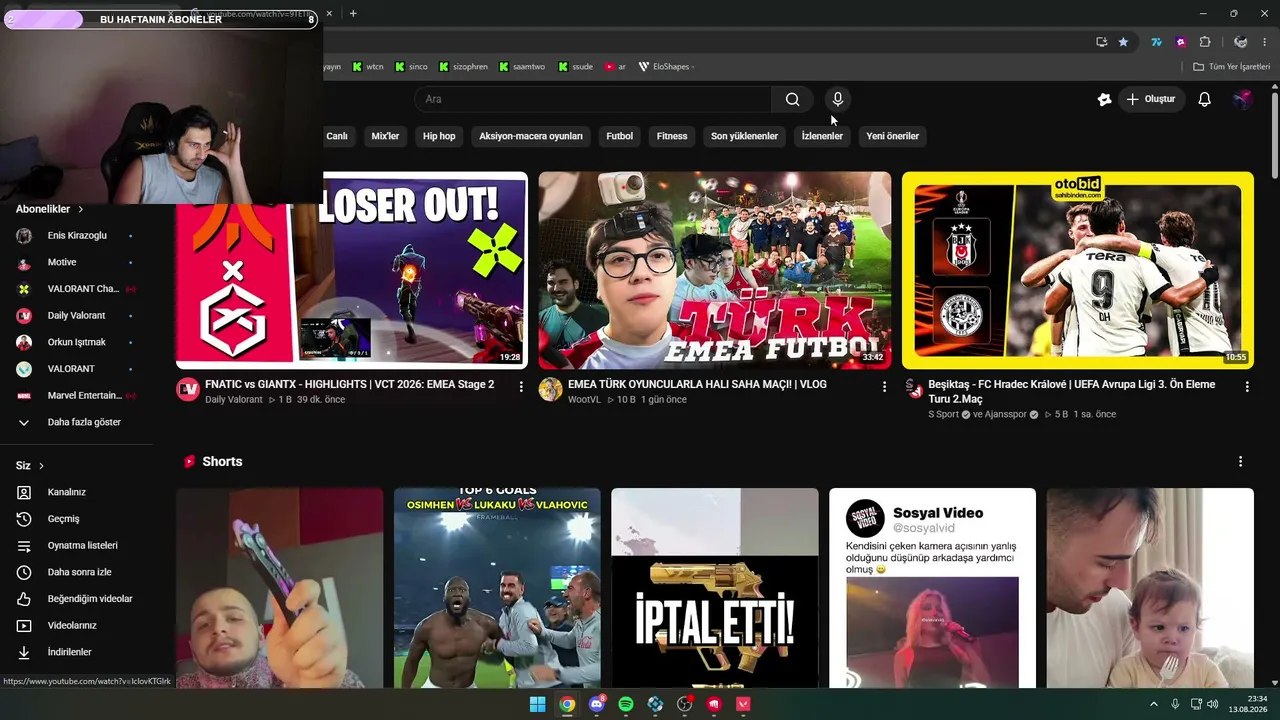Bookmark this page with the star icon
The width and height of the screenshot is (1280, 720).
coord(1123,42)
